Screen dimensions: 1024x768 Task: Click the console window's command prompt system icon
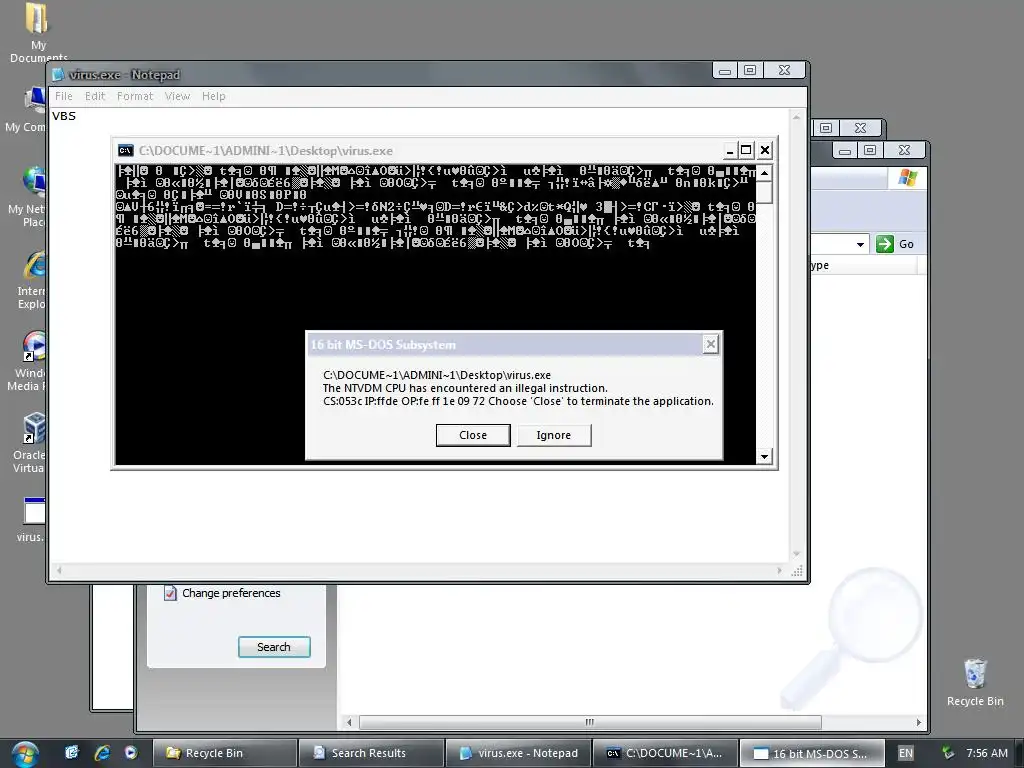(x=125, y=150)
